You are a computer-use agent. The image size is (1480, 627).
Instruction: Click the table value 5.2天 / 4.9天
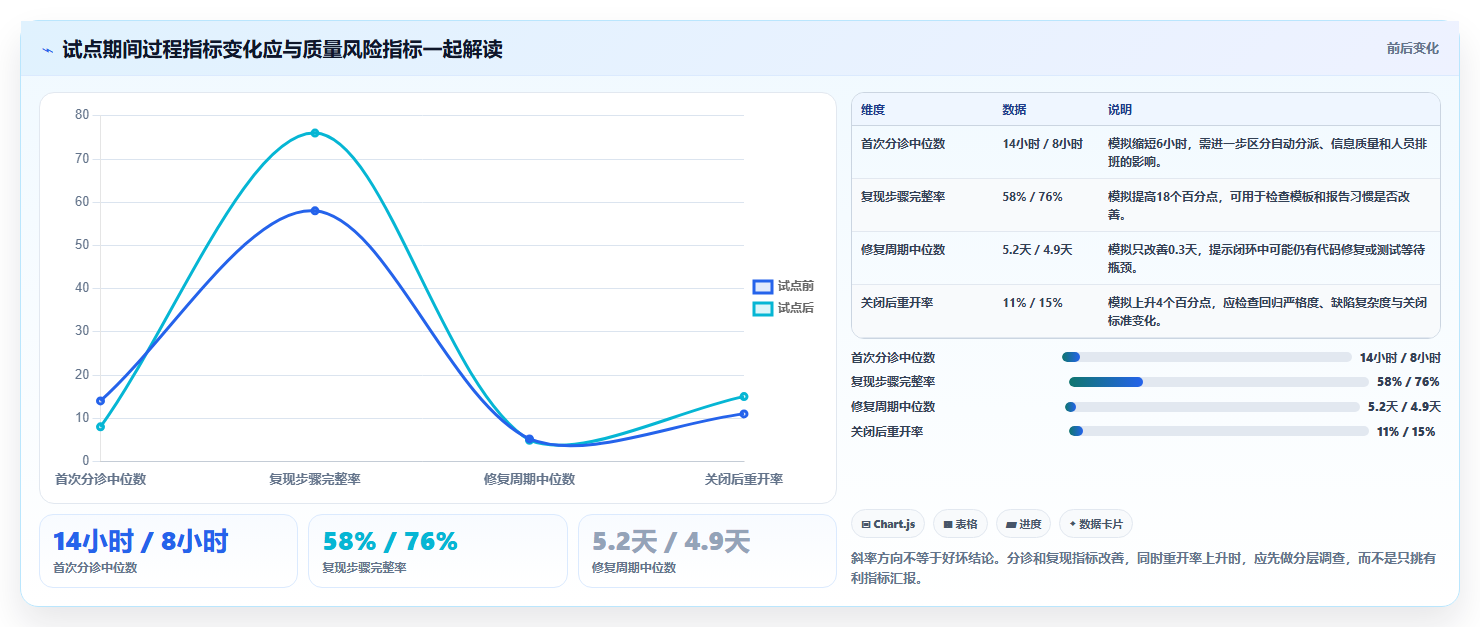tap(1037, 250)
